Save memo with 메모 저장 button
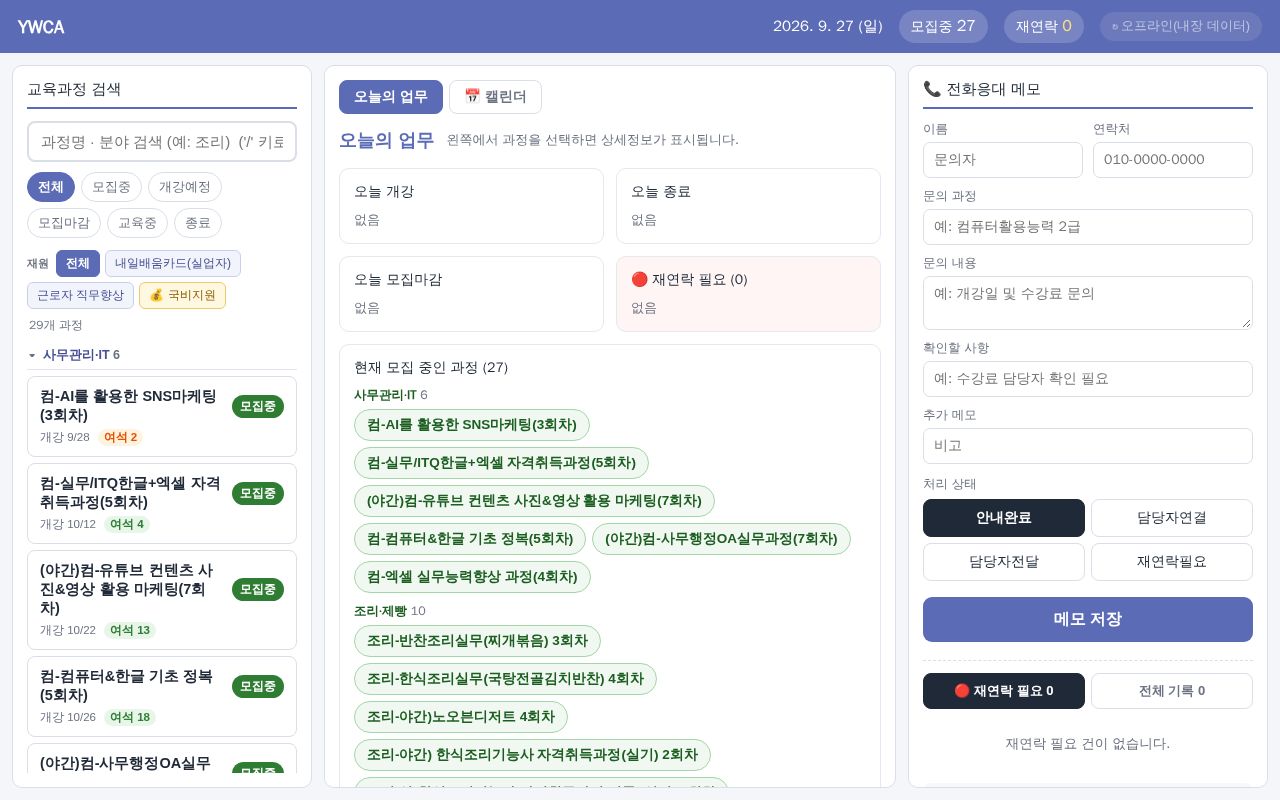Viewport: 1280px width, 800px height. tap(1088, 619)
